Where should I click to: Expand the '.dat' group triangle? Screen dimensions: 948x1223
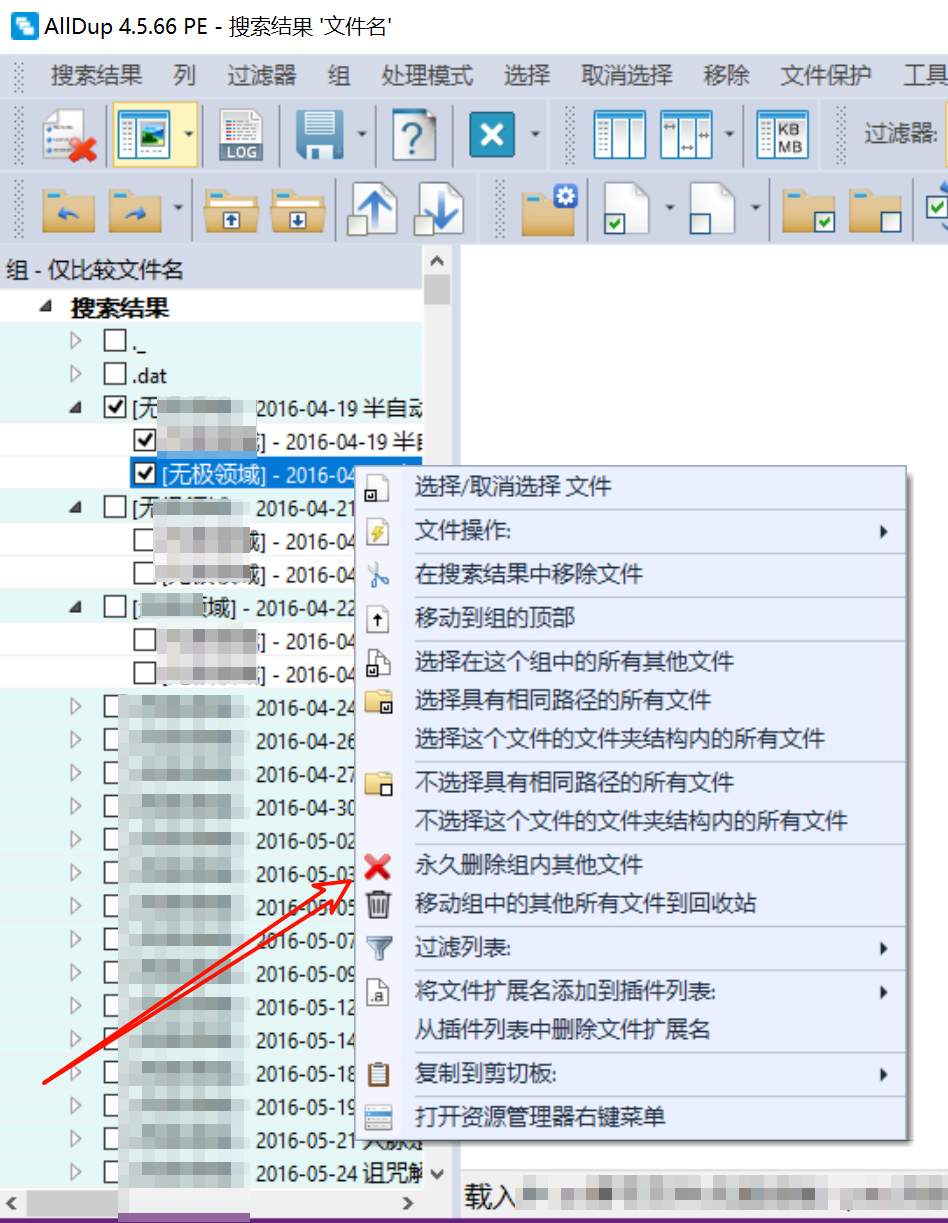pos(75,375)
